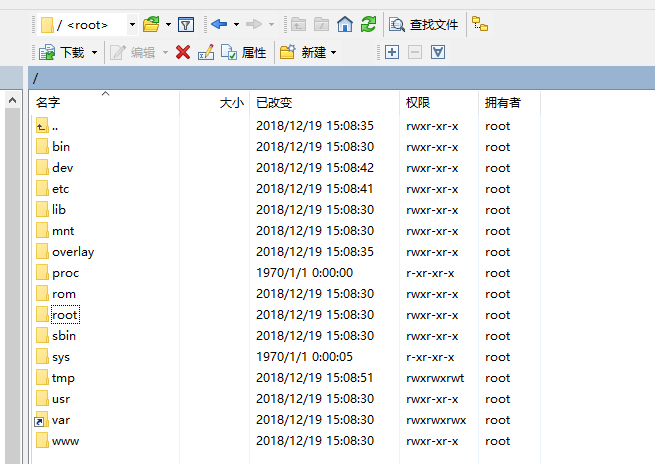Click the 15:08:41 modified time of etc
Screen dimensions: 655x464
350,188
